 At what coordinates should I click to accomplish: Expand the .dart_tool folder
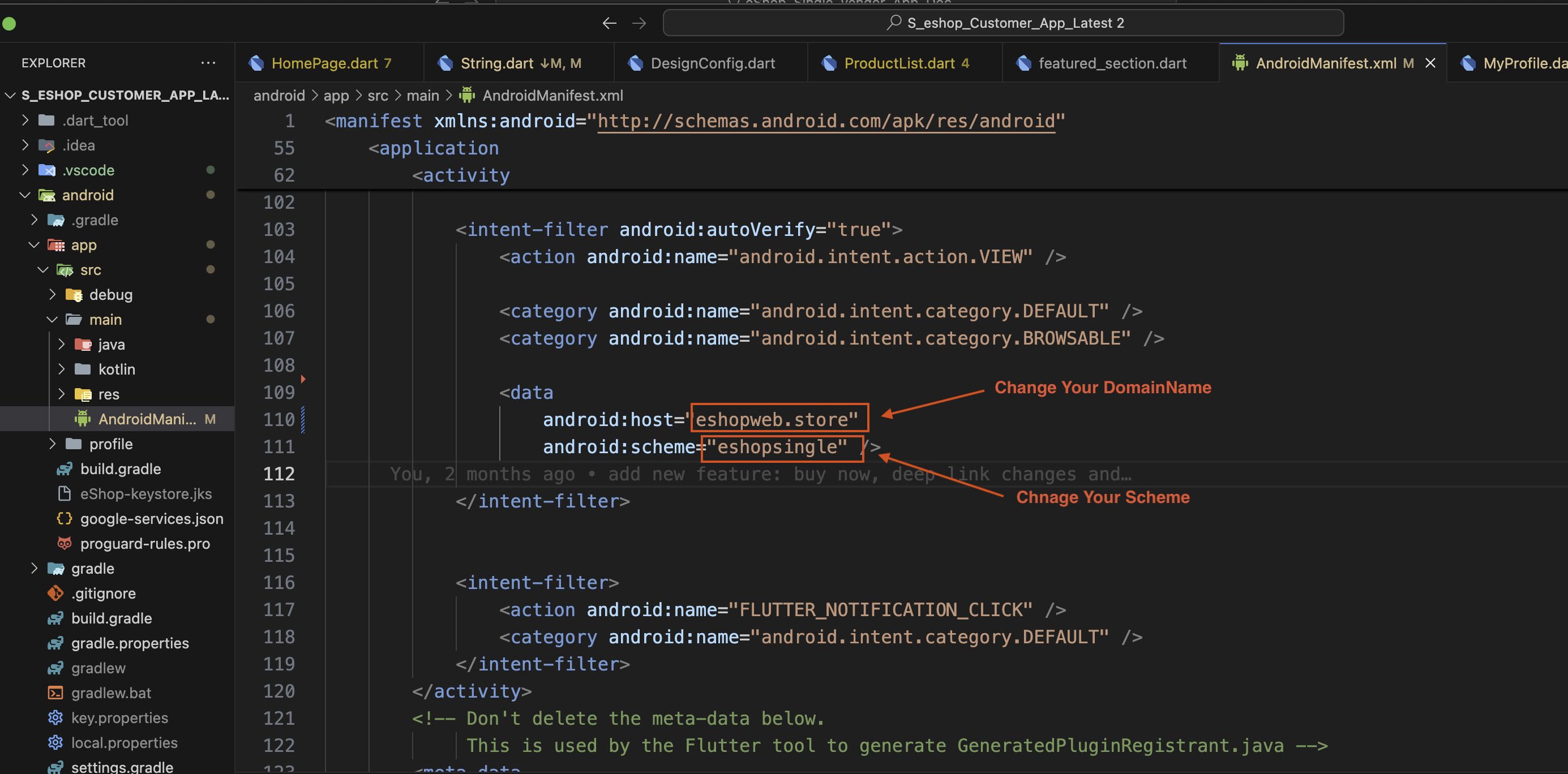tap(25, 121)
